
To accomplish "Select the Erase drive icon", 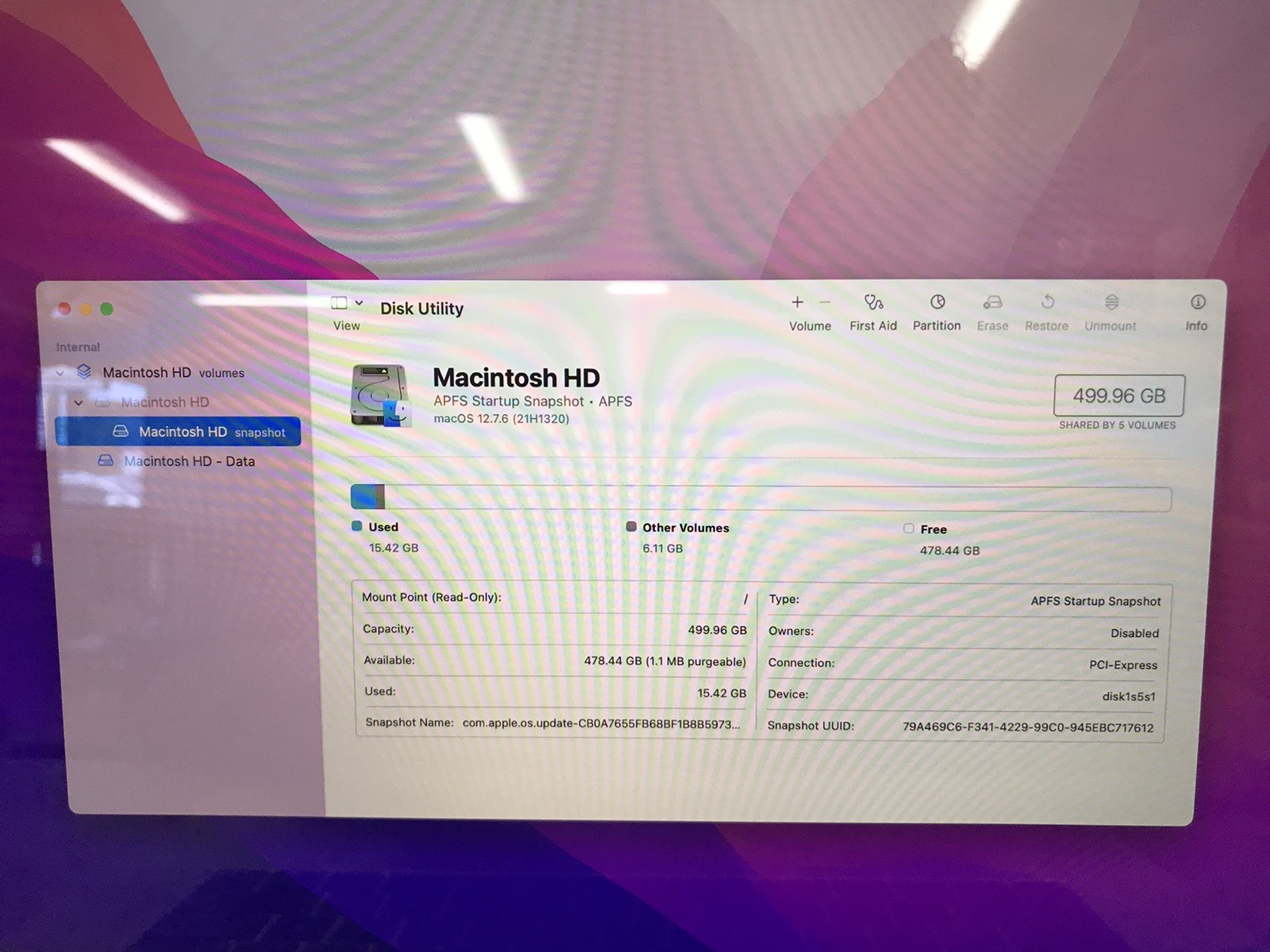I will 992,302.
